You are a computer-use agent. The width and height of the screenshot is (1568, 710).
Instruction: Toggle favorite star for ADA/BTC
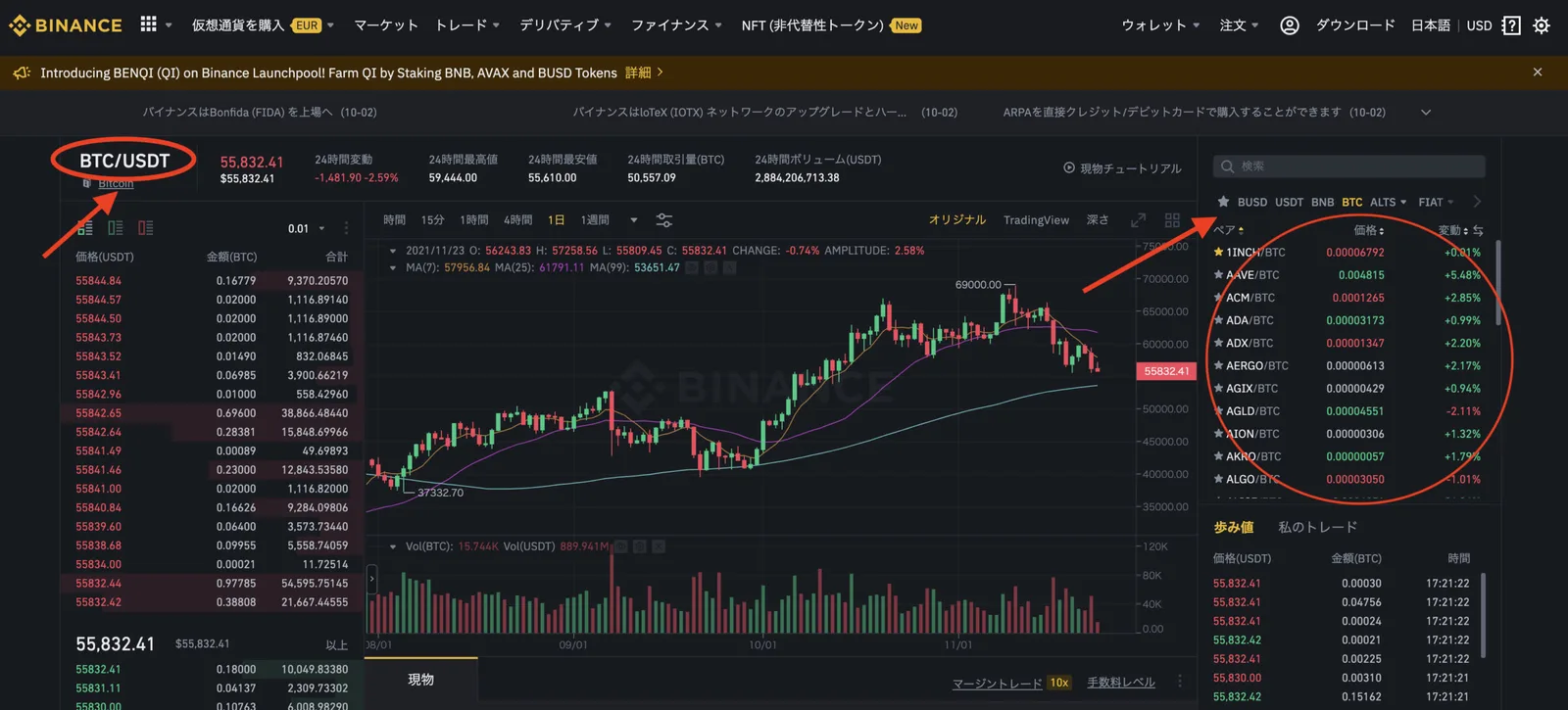click(x=1218, y=320)
